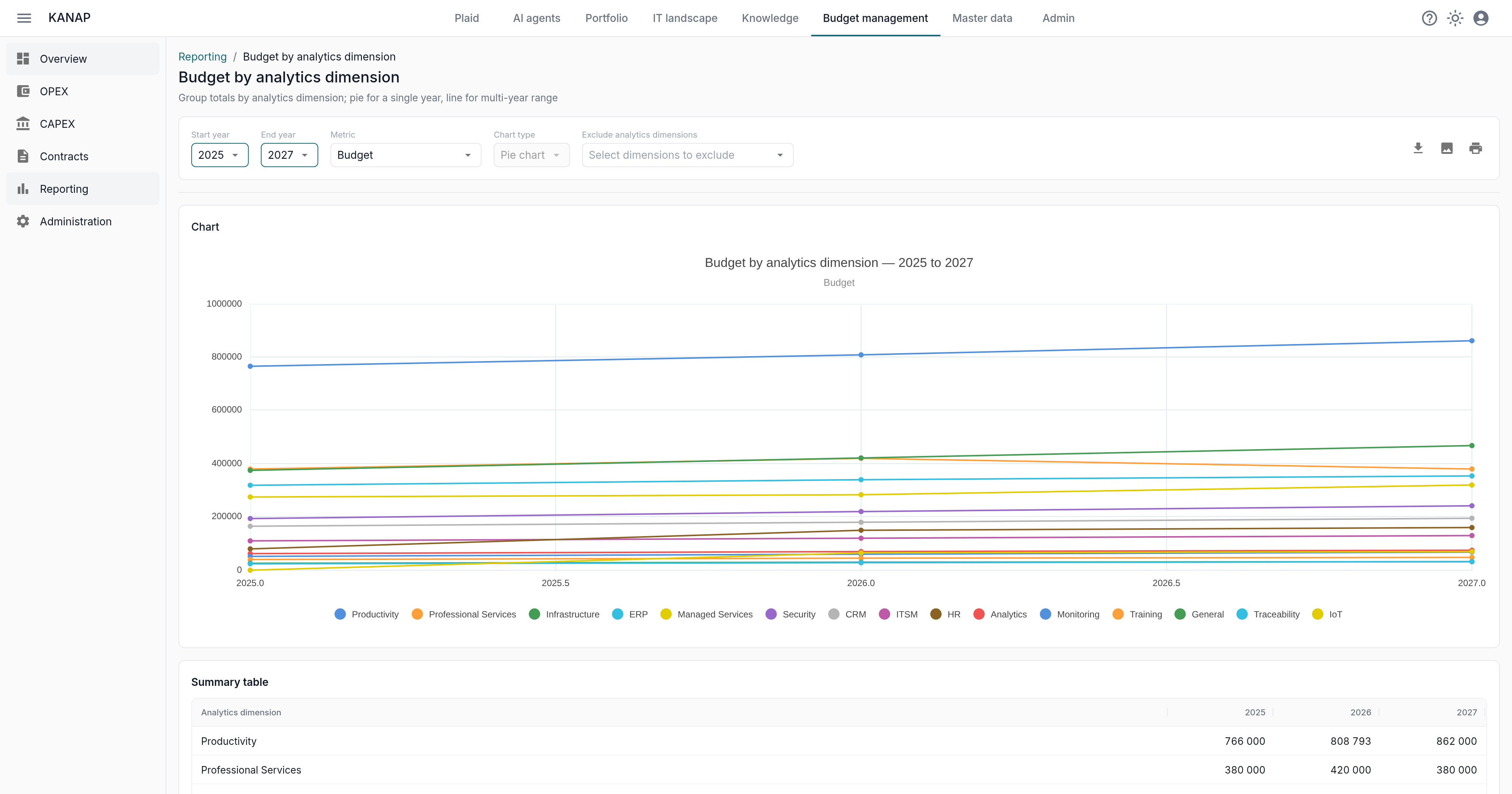Open the hamburger navigation menu
Screen dimensions: 1512x794
click(24, 18)
